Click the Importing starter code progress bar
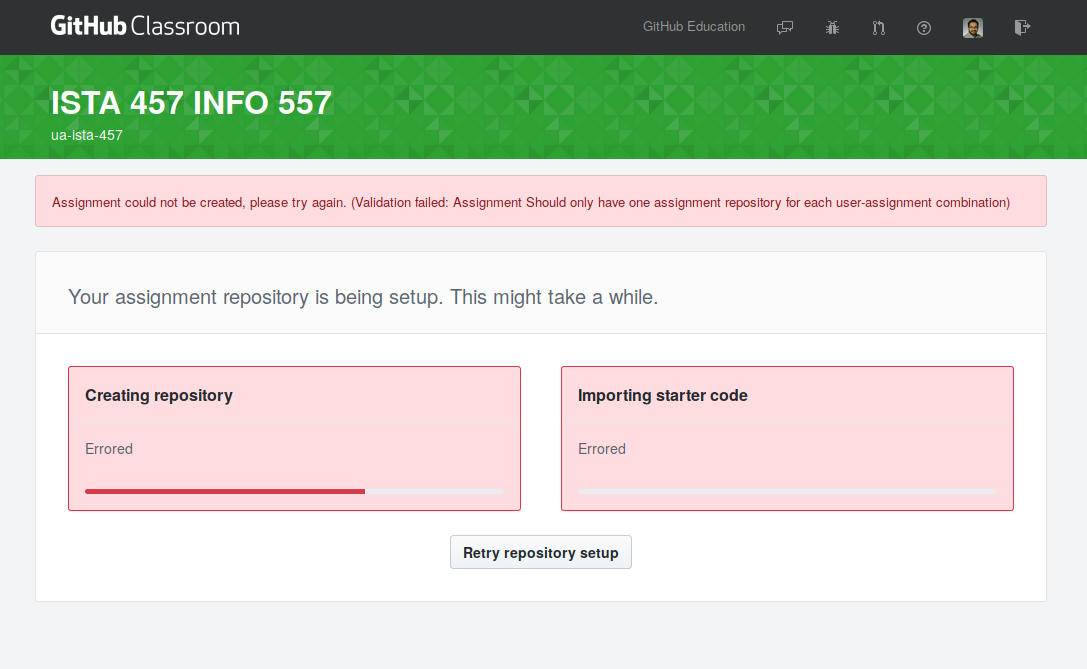This screenshot has width=1087, height=669. coord(786,491)
